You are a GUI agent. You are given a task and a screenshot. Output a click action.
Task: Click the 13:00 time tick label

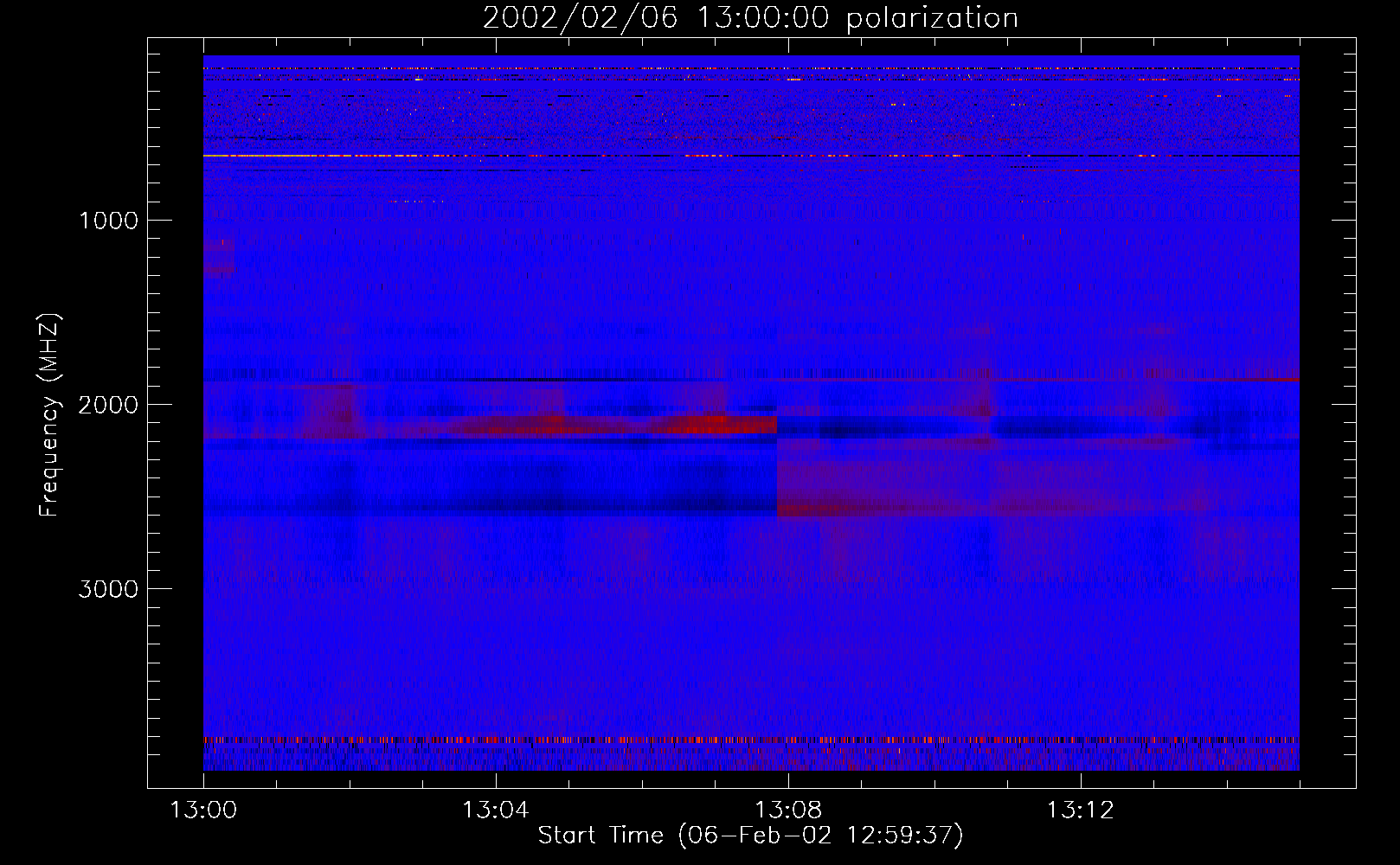tap(203, 811)
